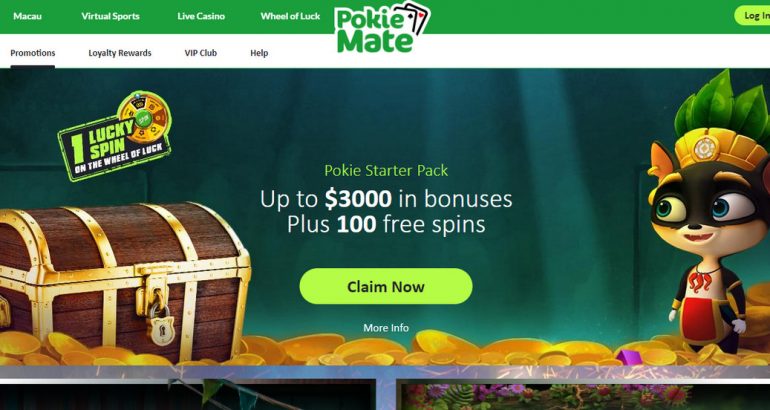Open the Macau menu item
Image resolution: width=770 pixels, height=410 pixels.
(x=28, y=16)
